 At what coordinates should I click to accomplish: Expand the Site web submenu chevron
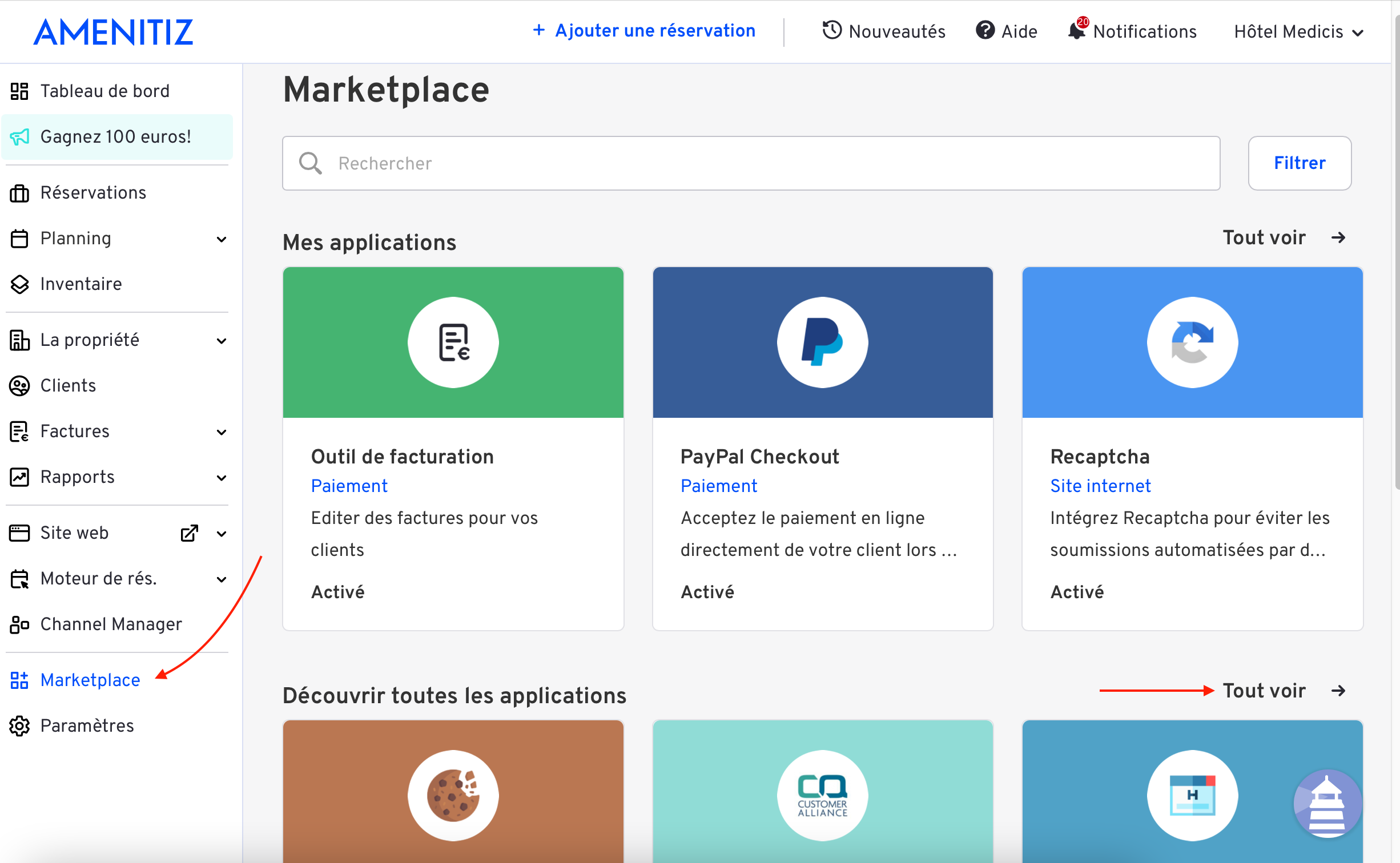[x=222, y=534]
